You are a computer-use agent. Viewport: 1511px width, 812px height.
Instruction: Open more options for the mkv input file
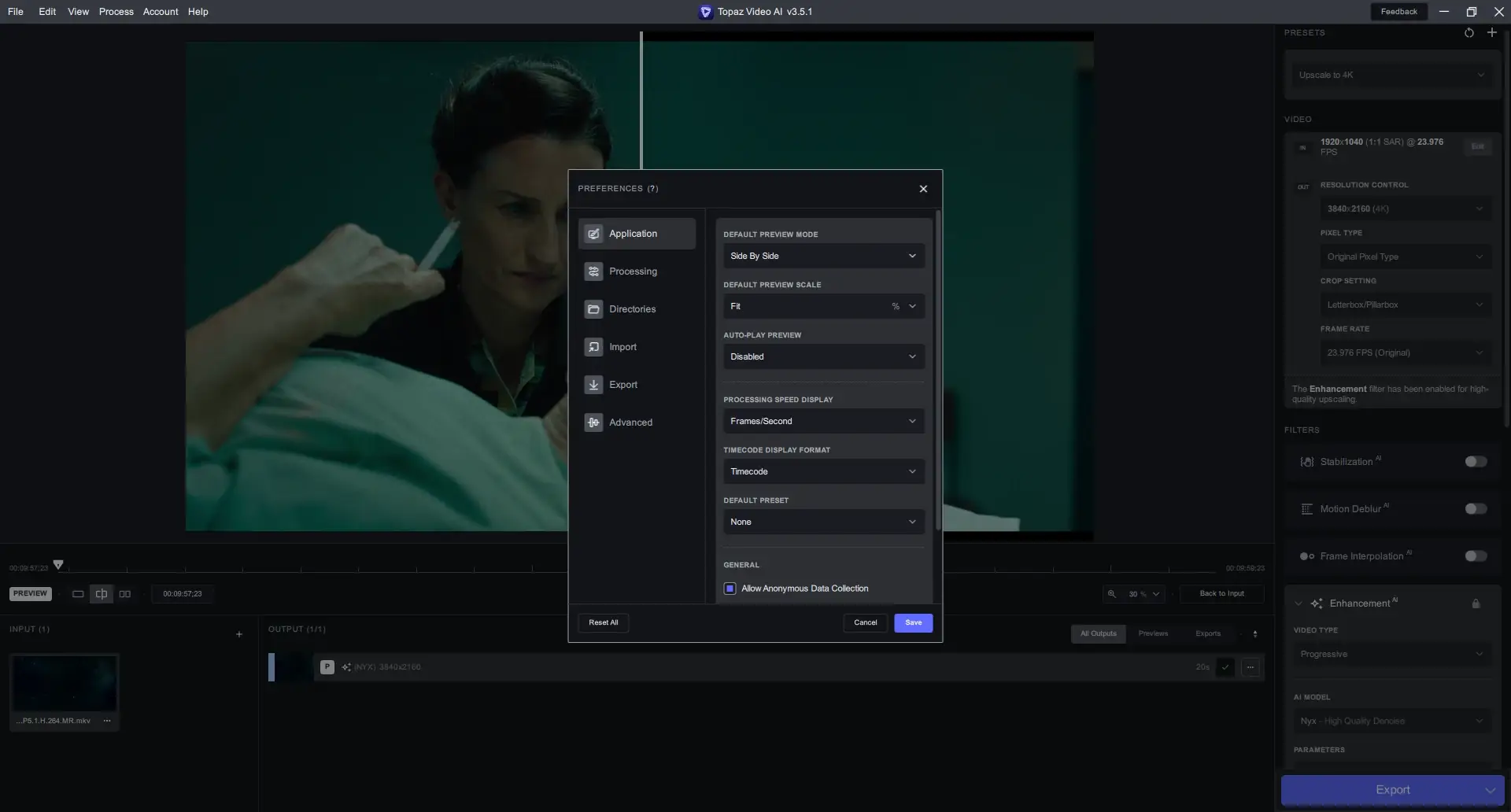(107, 721)
